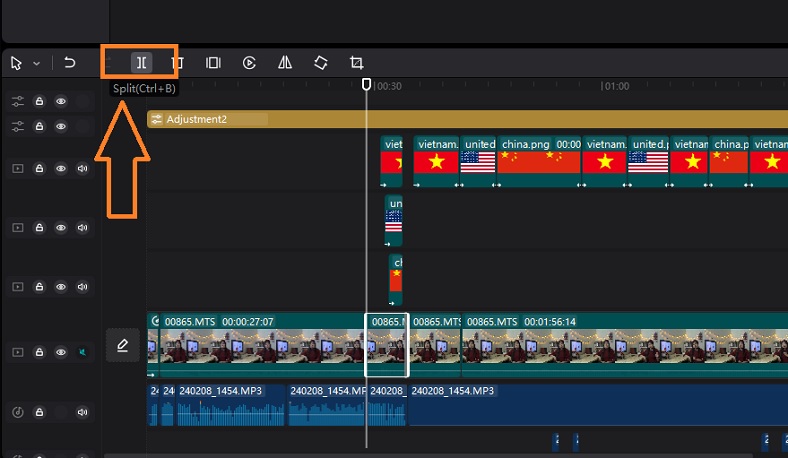Click the Split tool in toolbar
788x458 pixels.
click(141, 63)
